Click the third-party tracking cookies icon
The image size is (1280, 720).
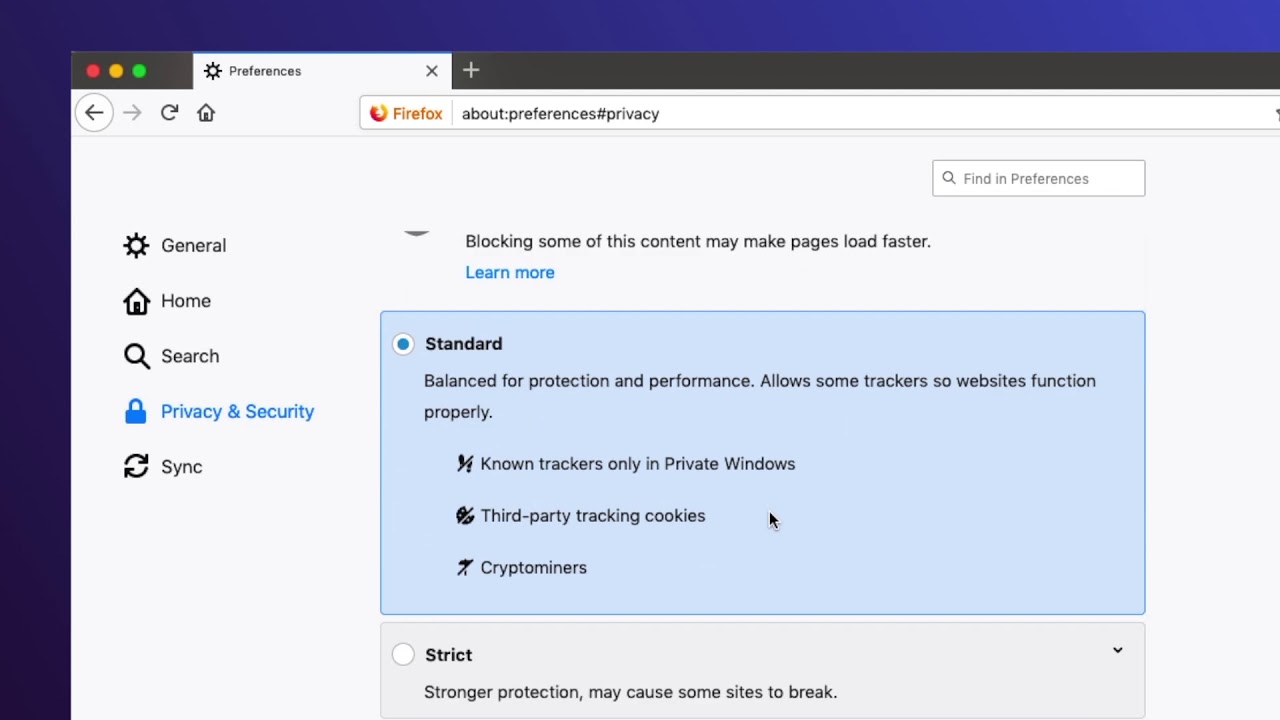(x=465, y=516)
